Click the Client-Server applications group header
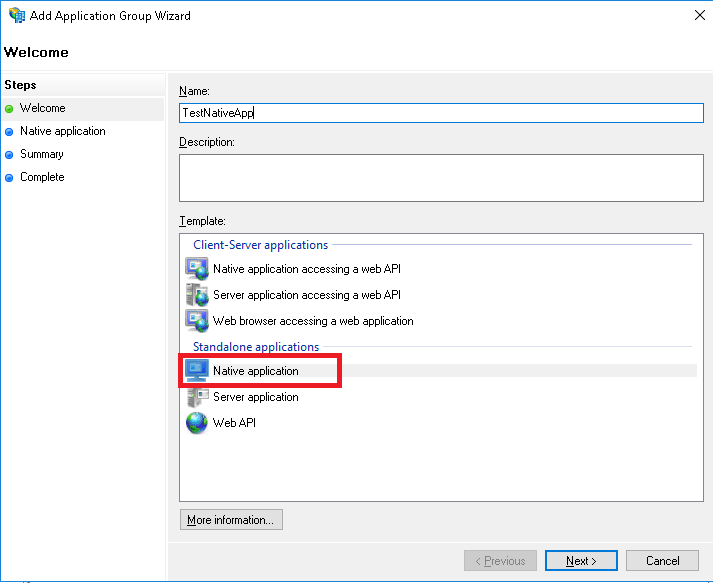The width and height of the screenshot is (713, 583). coord(260,245)
